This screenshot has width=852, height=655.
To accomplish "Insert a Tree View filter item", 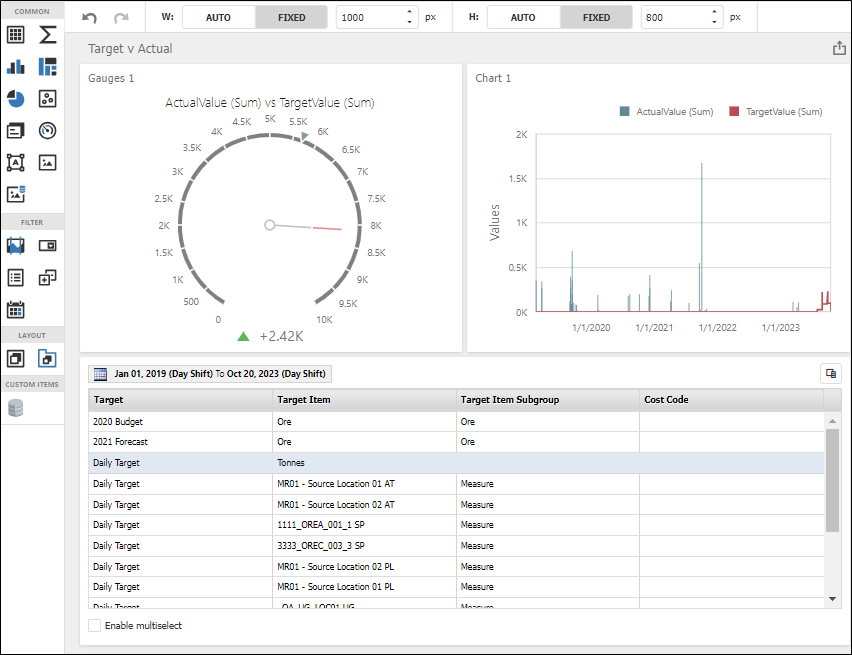I will click(48, 278).
